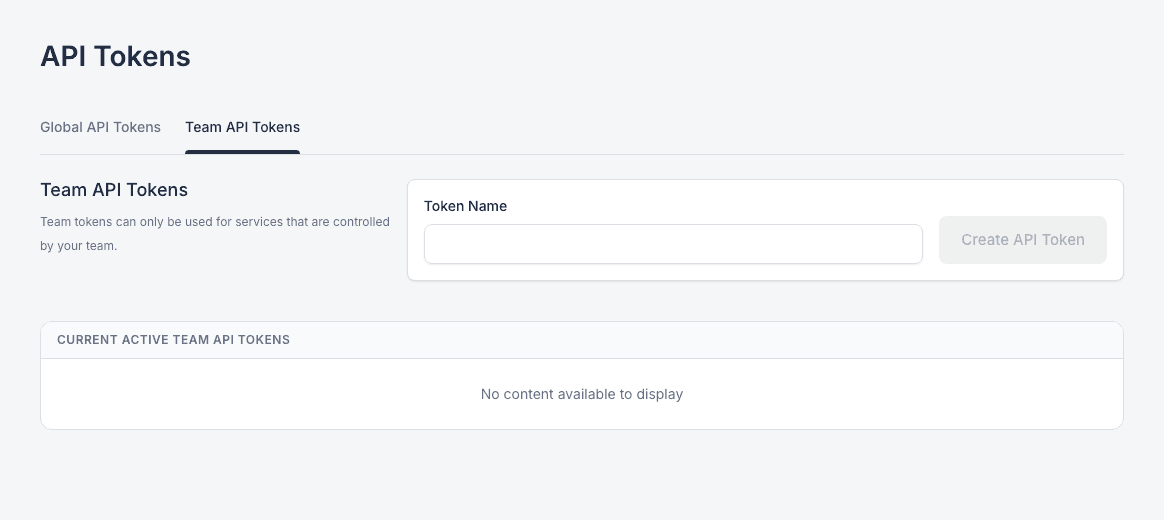Click the 'Team API Tokens' section heading
The width and height of the screenshot is (1164, 520).
[114, 189]
